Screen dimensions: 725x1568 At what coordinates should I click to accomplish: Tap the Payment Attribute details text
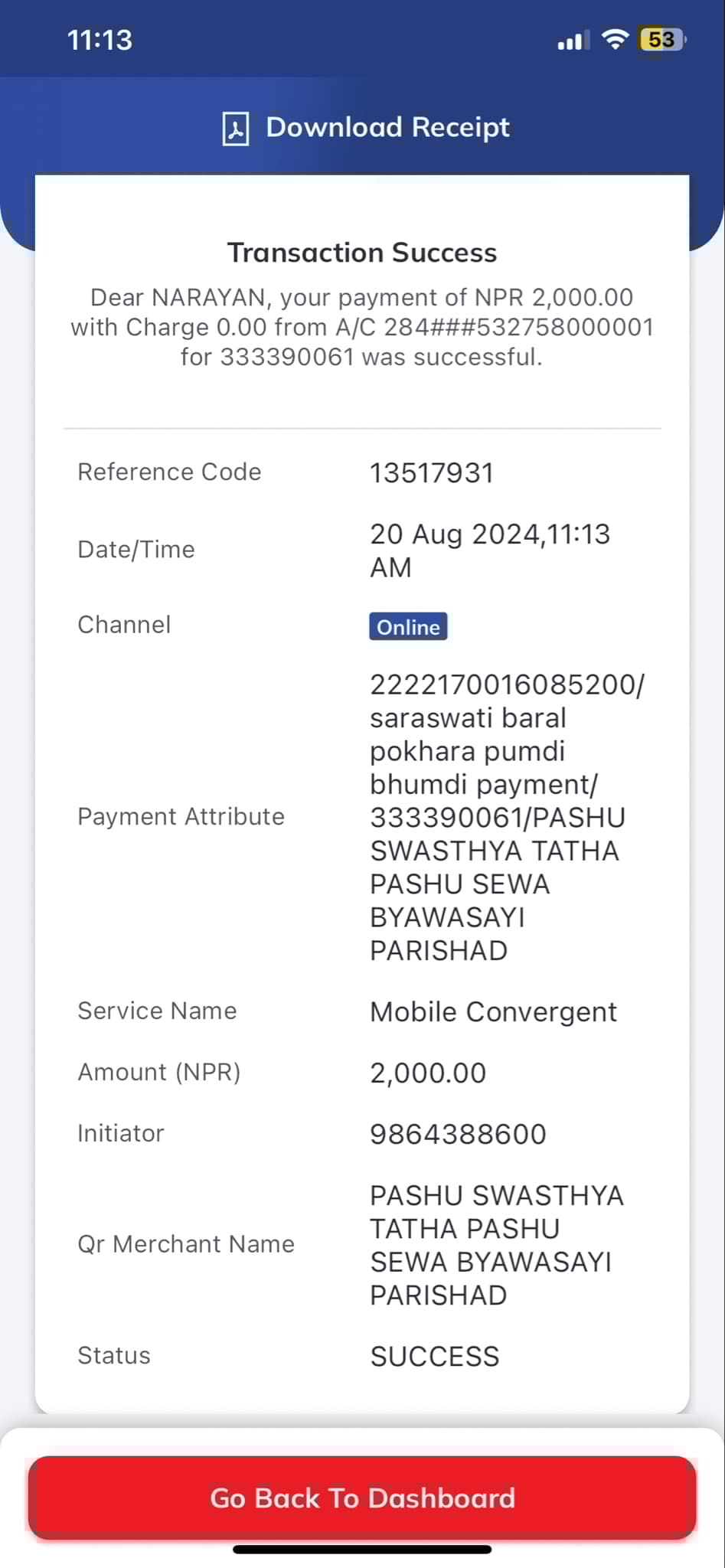click(507, 817)
